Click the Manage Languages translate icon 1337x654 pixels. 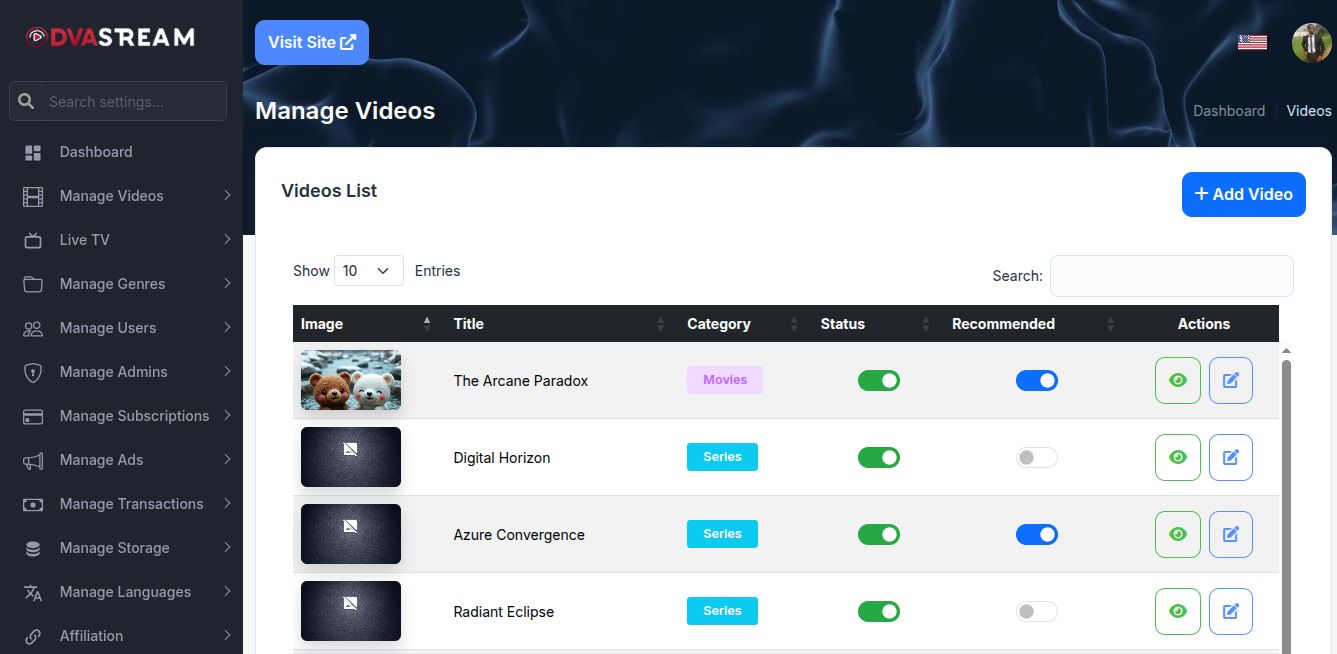(33, 592)
